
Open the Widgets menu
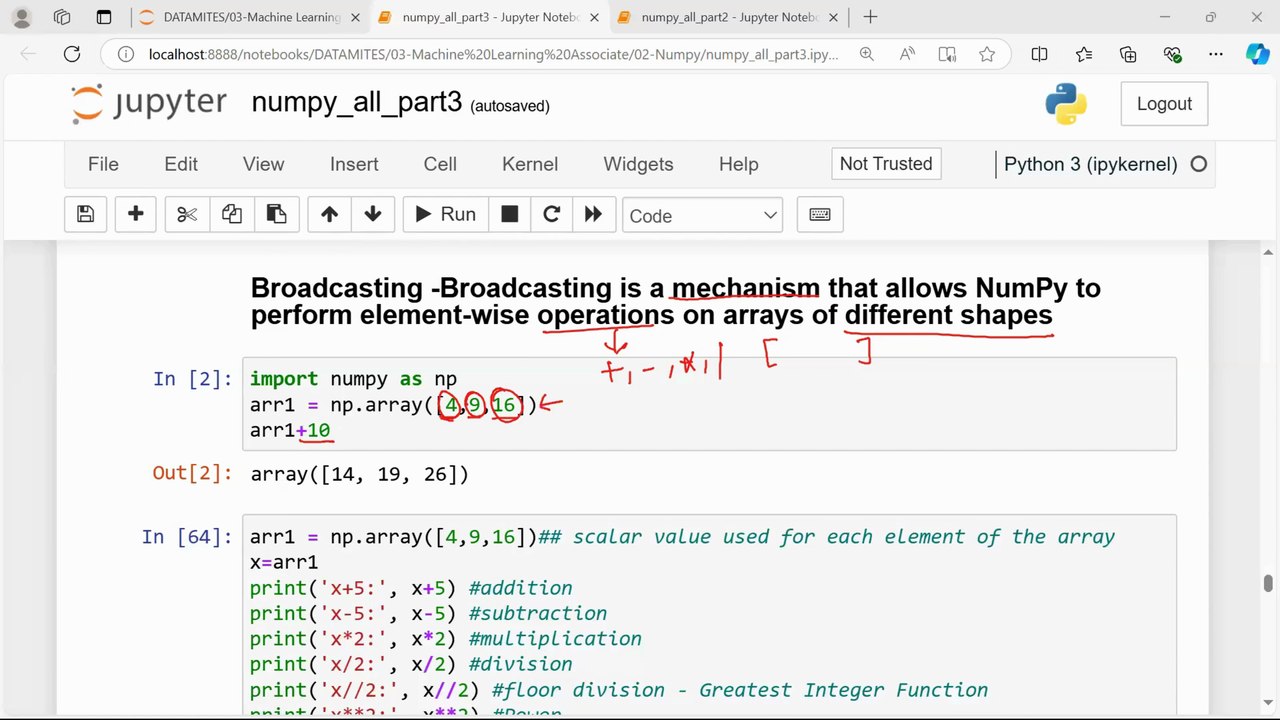[x=638, y=164]
